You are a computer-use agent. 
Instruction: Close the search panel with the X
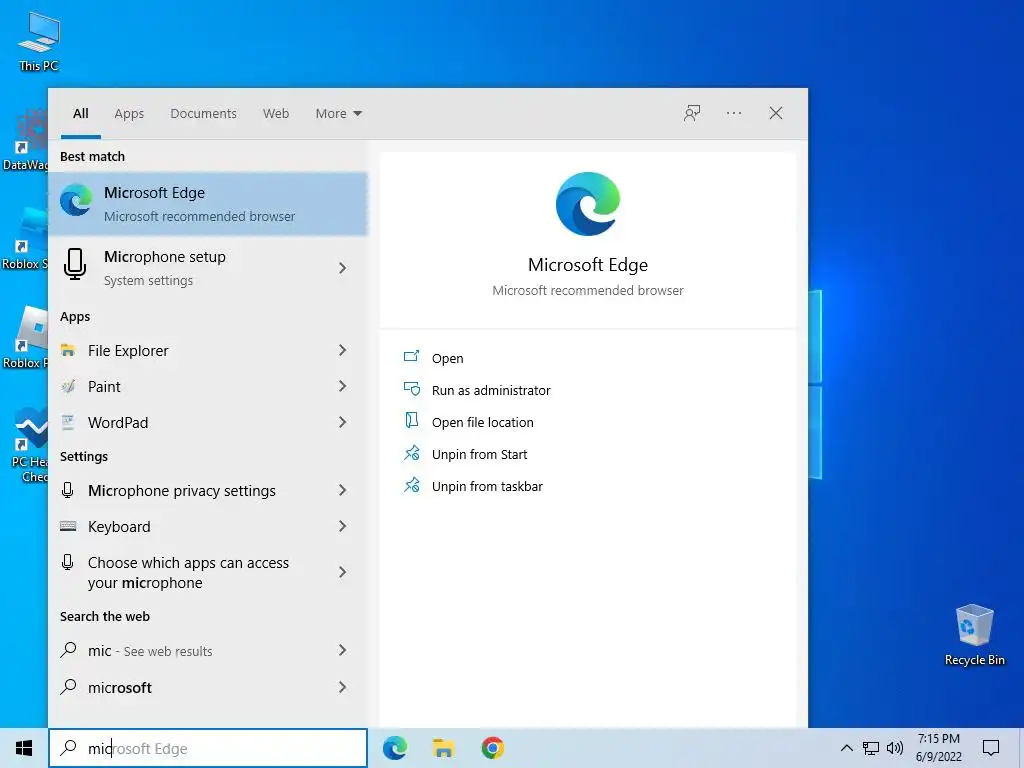[776, 113]
